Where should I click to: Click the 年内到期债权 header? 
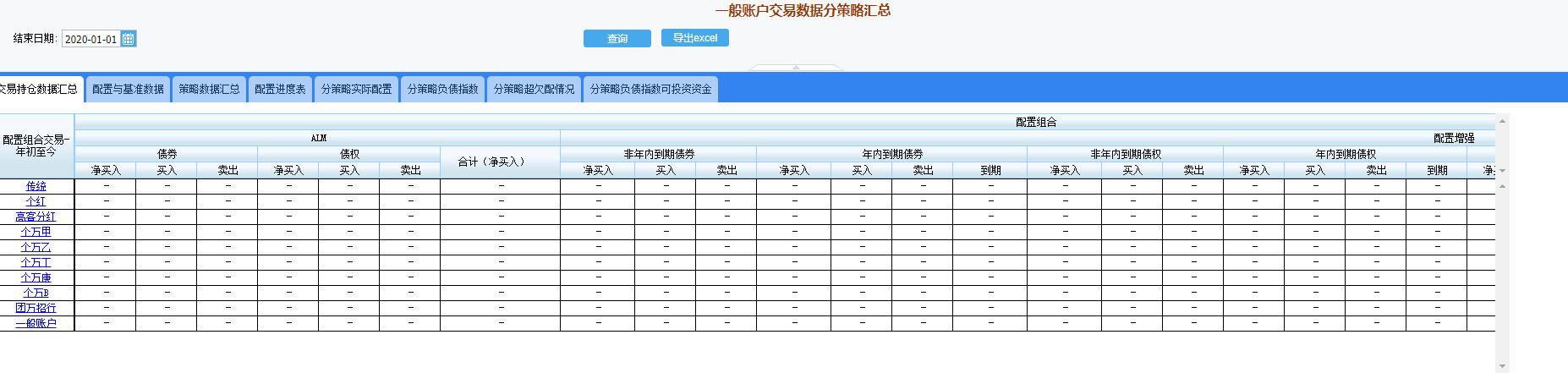coord(1346,154)
